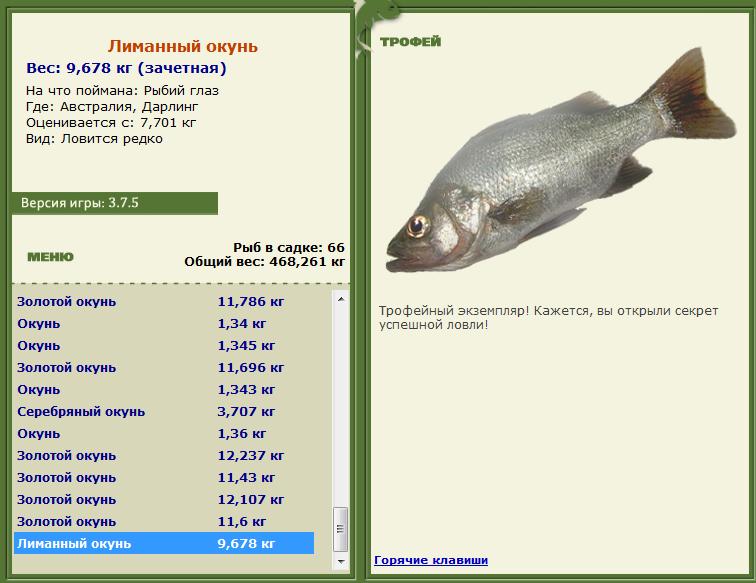Select Золотой окунь 11,43 кг row

[164, 478]
